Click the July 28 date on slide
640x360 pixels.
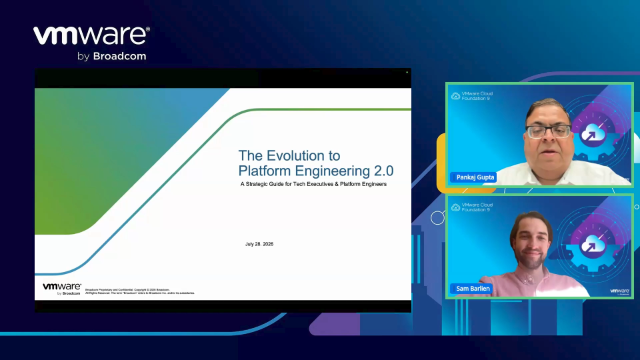pyautogui.click(x=259, y=244)
